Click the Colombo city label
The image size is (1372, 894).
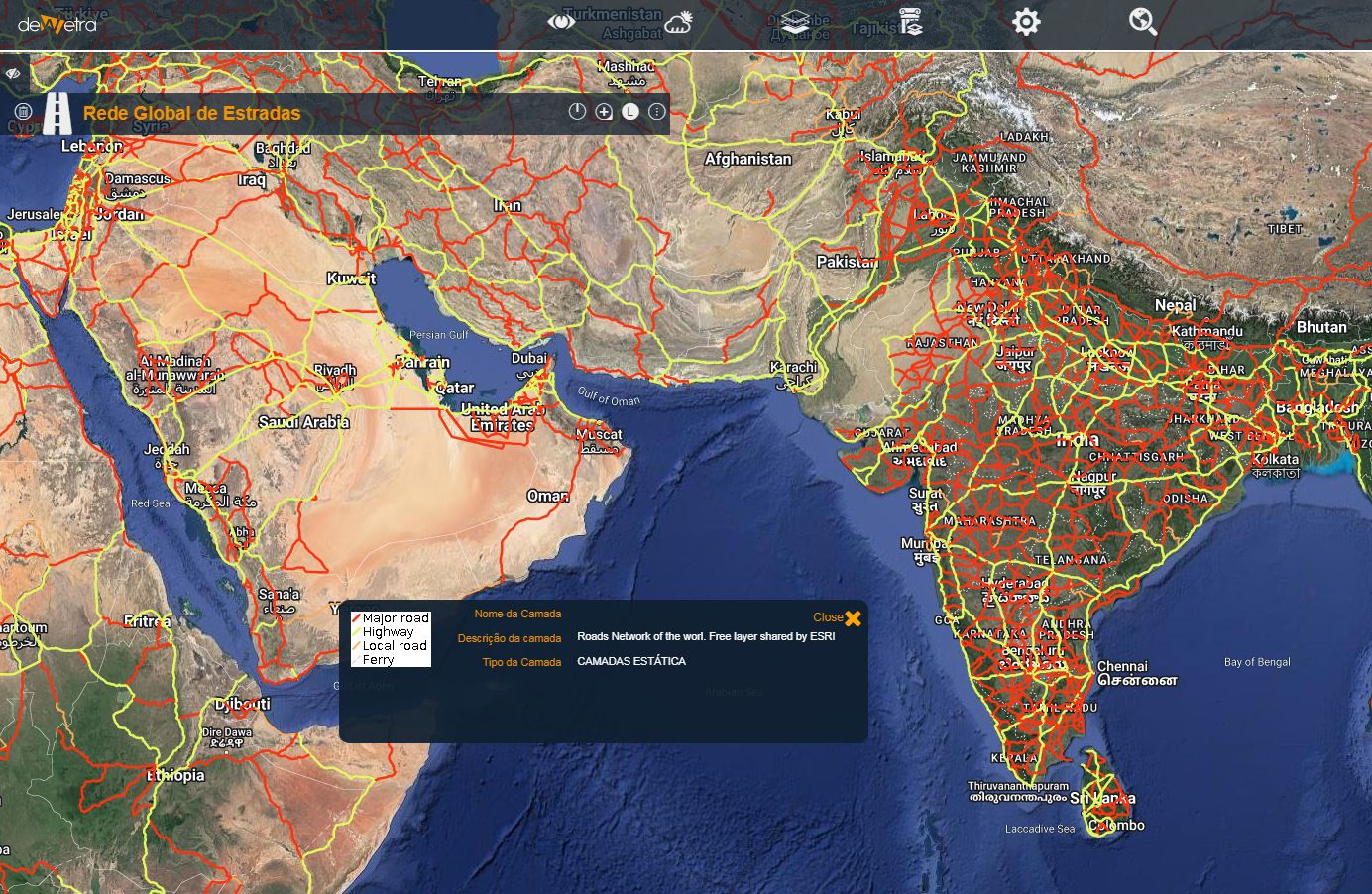point(1116,825)
